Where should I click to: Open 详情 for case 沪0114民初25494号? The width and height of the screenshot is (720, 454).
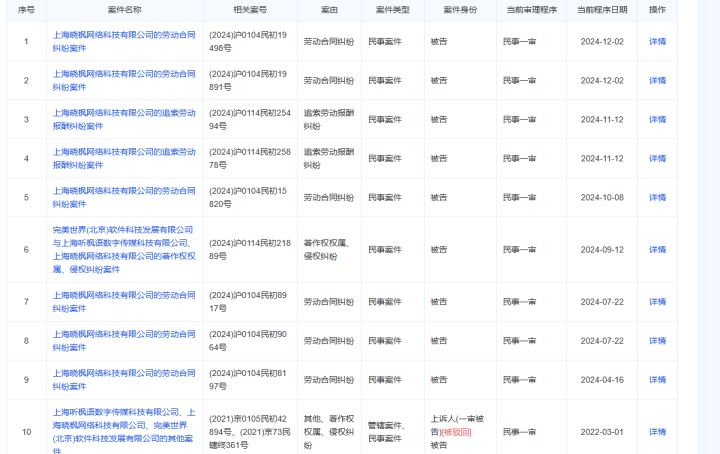pyautogui.click(x=657, y=119)
